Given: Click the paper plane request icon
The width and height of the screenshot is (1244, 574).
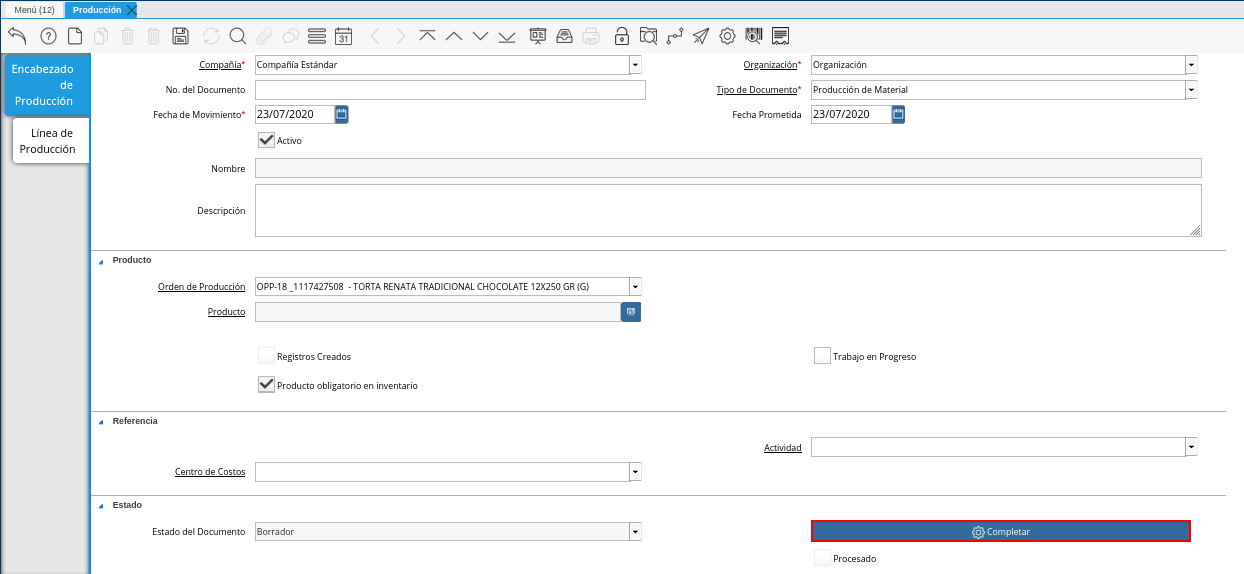Looking at the screenshot, I should (701, 36).
